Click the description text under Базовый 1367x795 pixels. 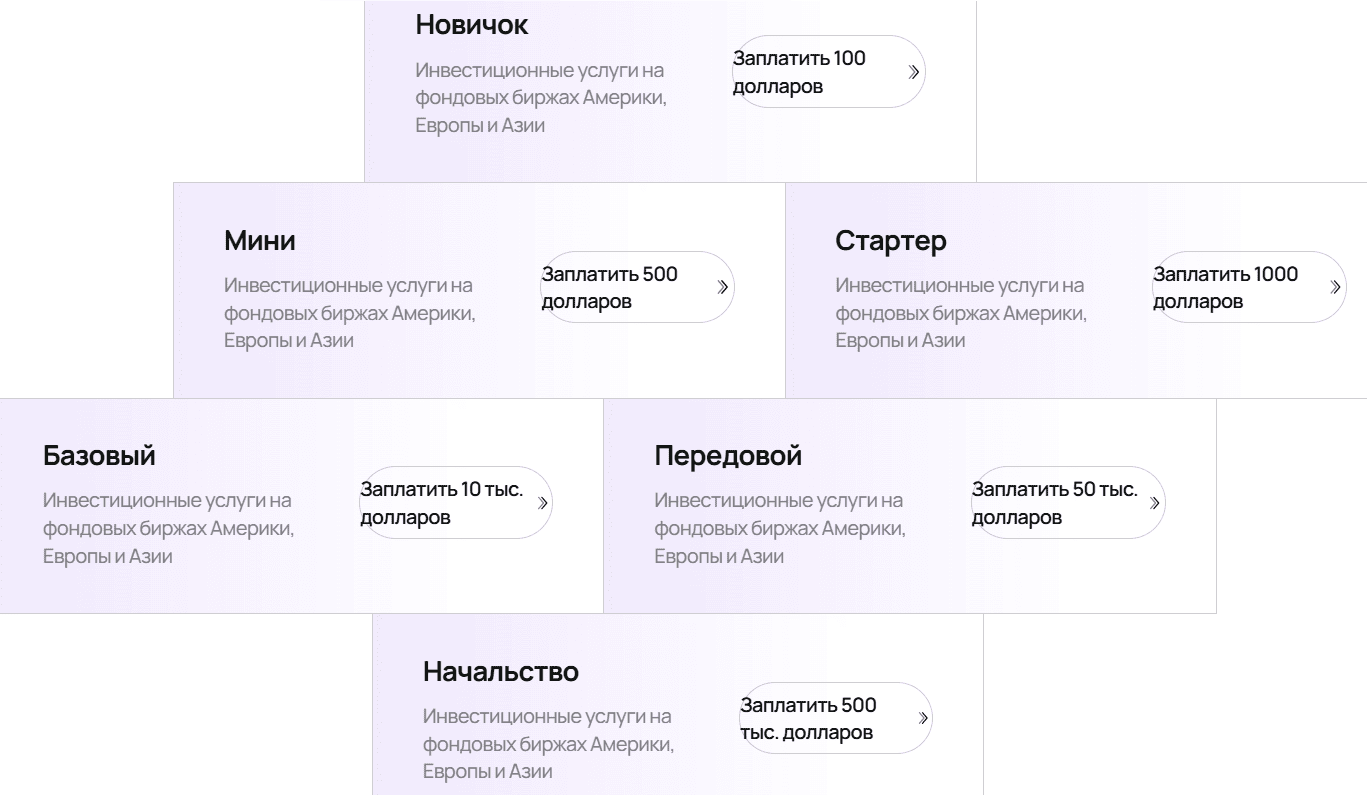[x=168, y=528]
